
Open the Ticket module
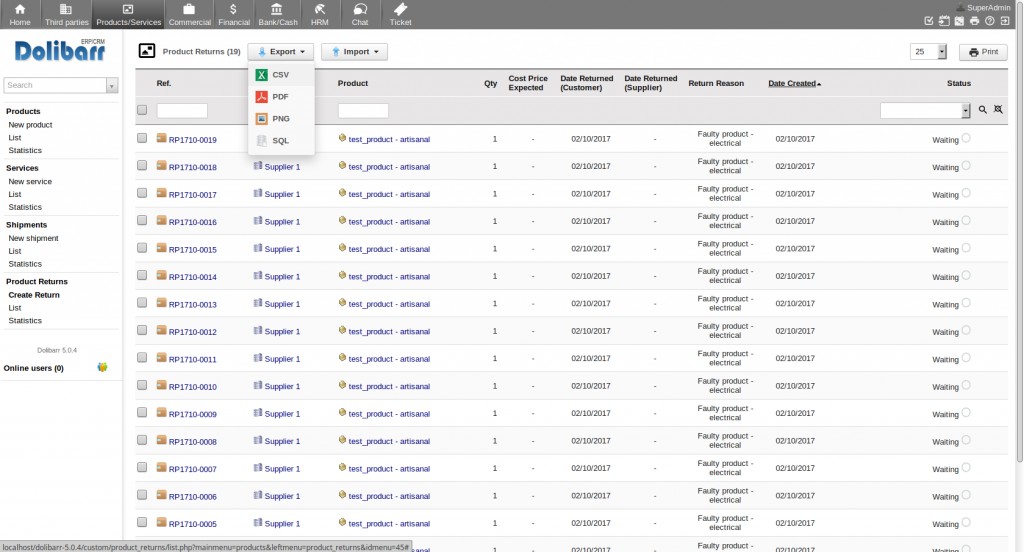click(x=400, y=14)
